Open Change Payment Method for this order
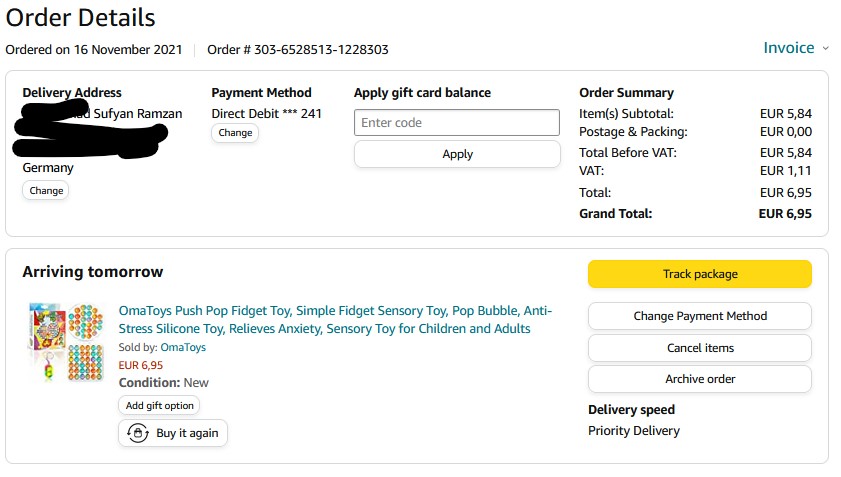Viewport: 841px width, 477px height. [699, 316]
